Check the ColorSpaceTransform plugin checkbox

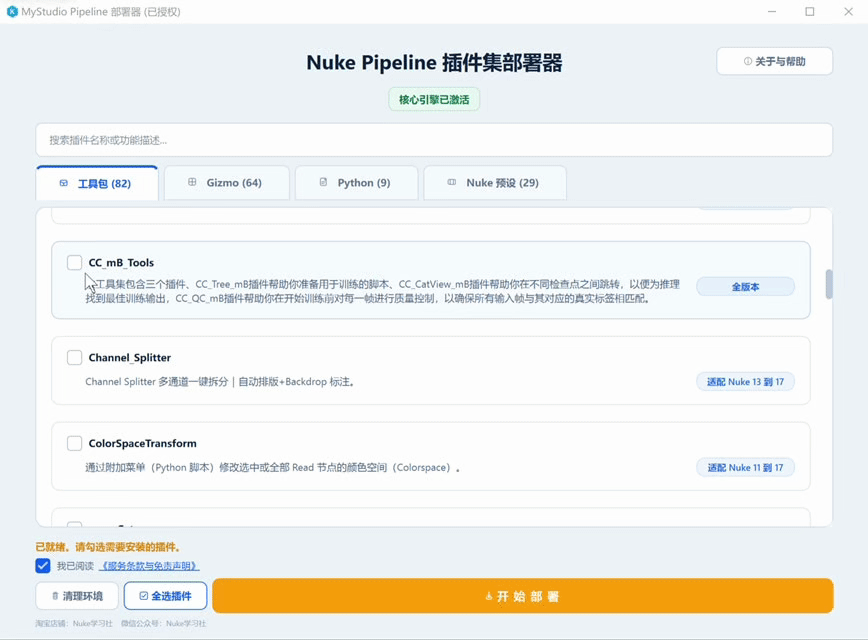tap(74, 443)
